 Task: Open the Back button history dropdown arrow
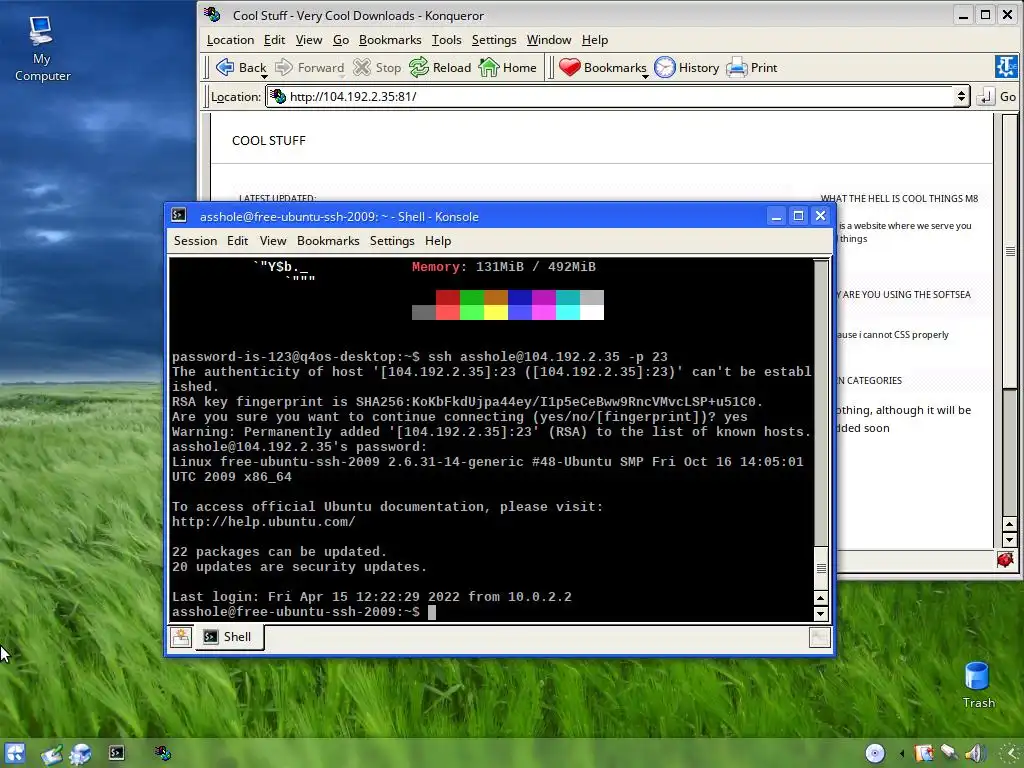[264, 76]
